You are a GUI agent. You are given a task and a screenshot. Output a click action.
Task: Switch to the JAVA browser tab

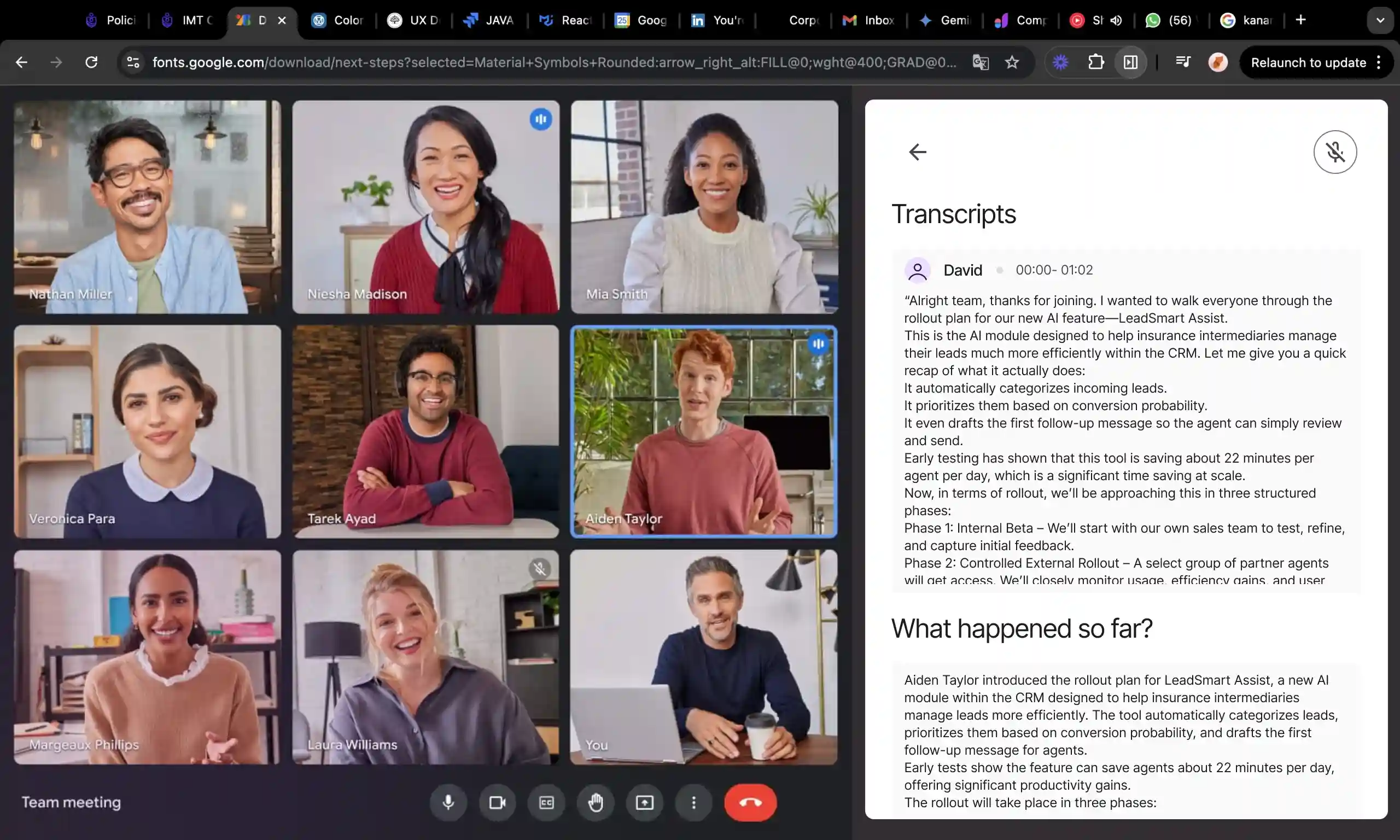pos(489,20)
